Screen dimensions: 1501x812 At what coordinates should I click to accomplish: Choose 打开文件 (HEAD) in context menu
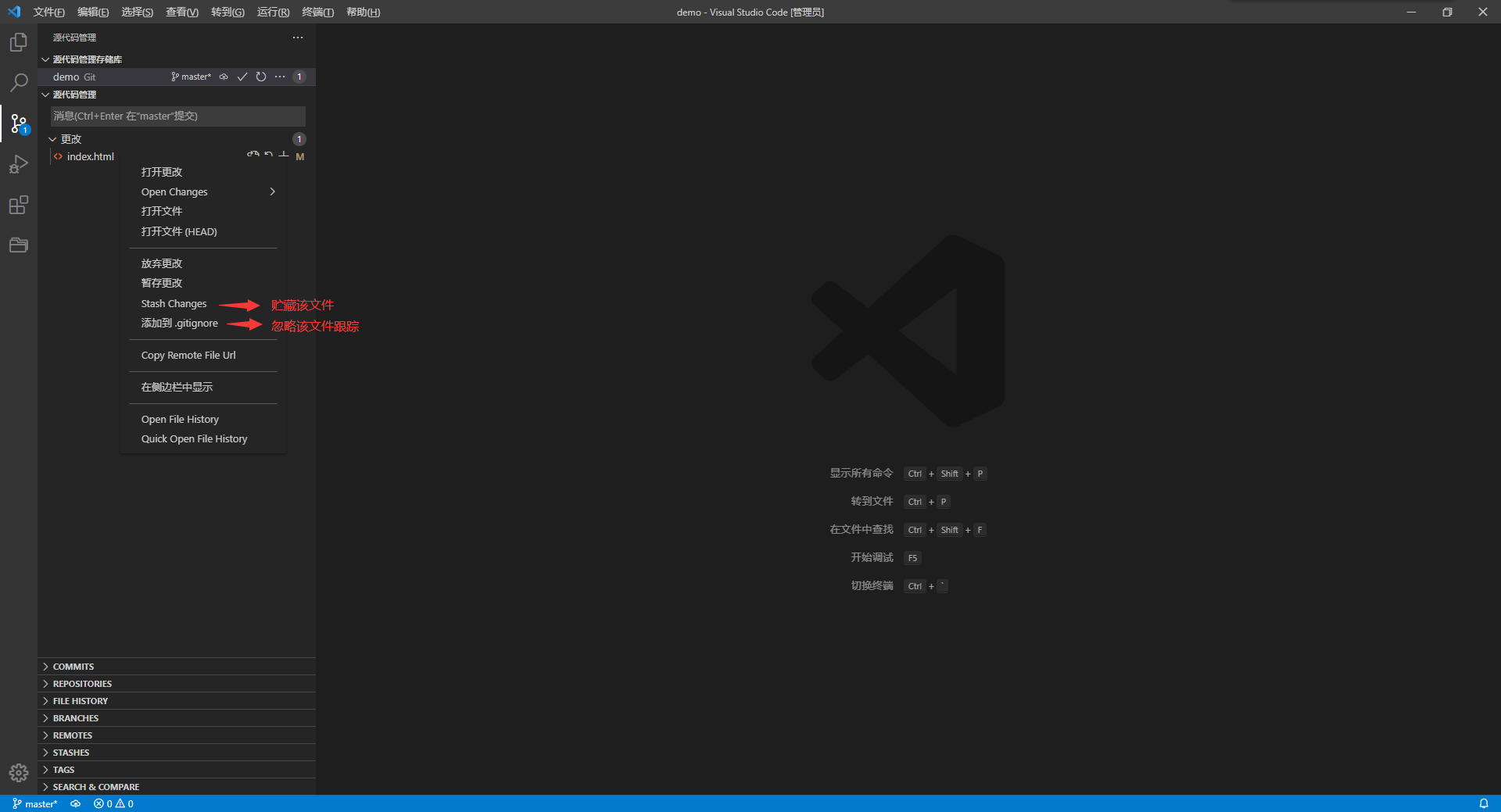click(x=203, y=231)
